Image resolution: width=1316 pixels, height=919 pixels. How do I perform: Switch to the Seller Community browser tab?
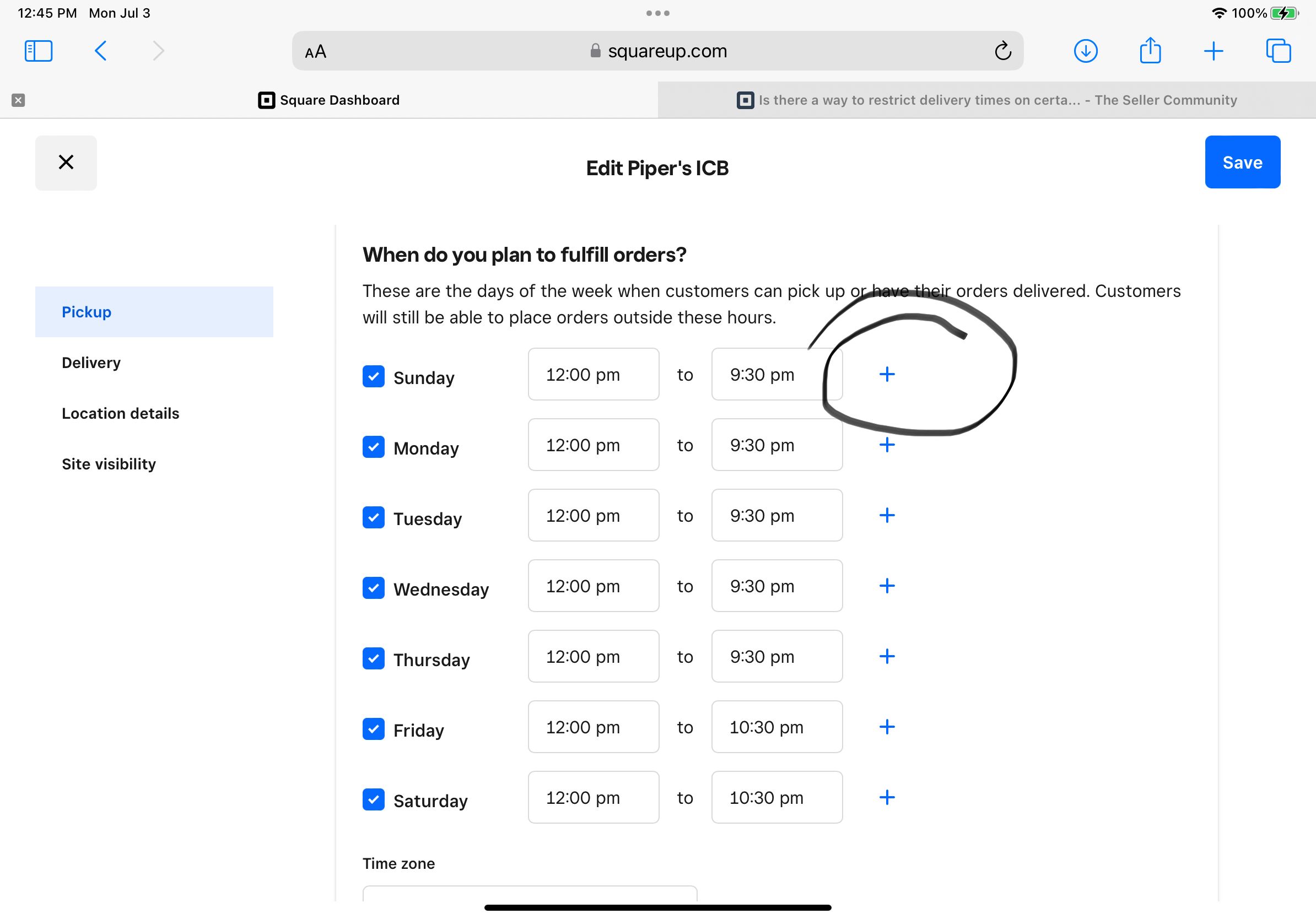point(986,100)
